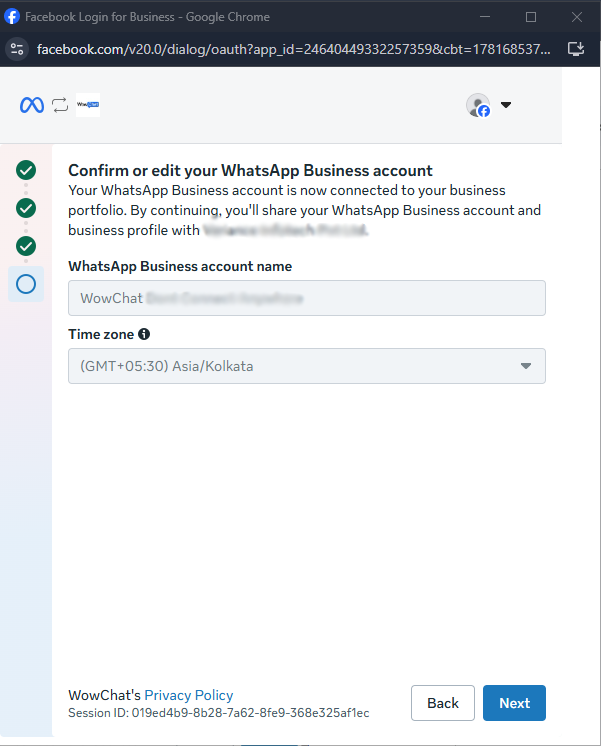The height and width of the screenshot is (746, 601).
Task: Click the first completed step checkmark
Action: (x=26, y=170)
